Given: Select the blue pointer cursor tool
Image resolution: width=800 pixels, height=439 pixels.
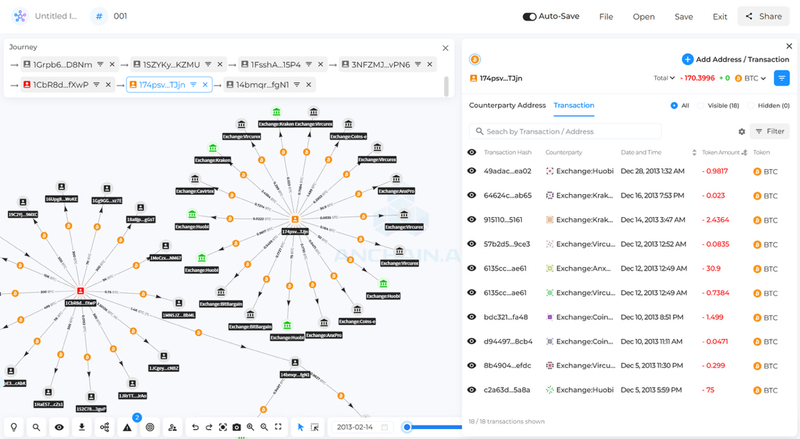Looking at the screenshot, I should pyautogui.click(x=301, y=427).
